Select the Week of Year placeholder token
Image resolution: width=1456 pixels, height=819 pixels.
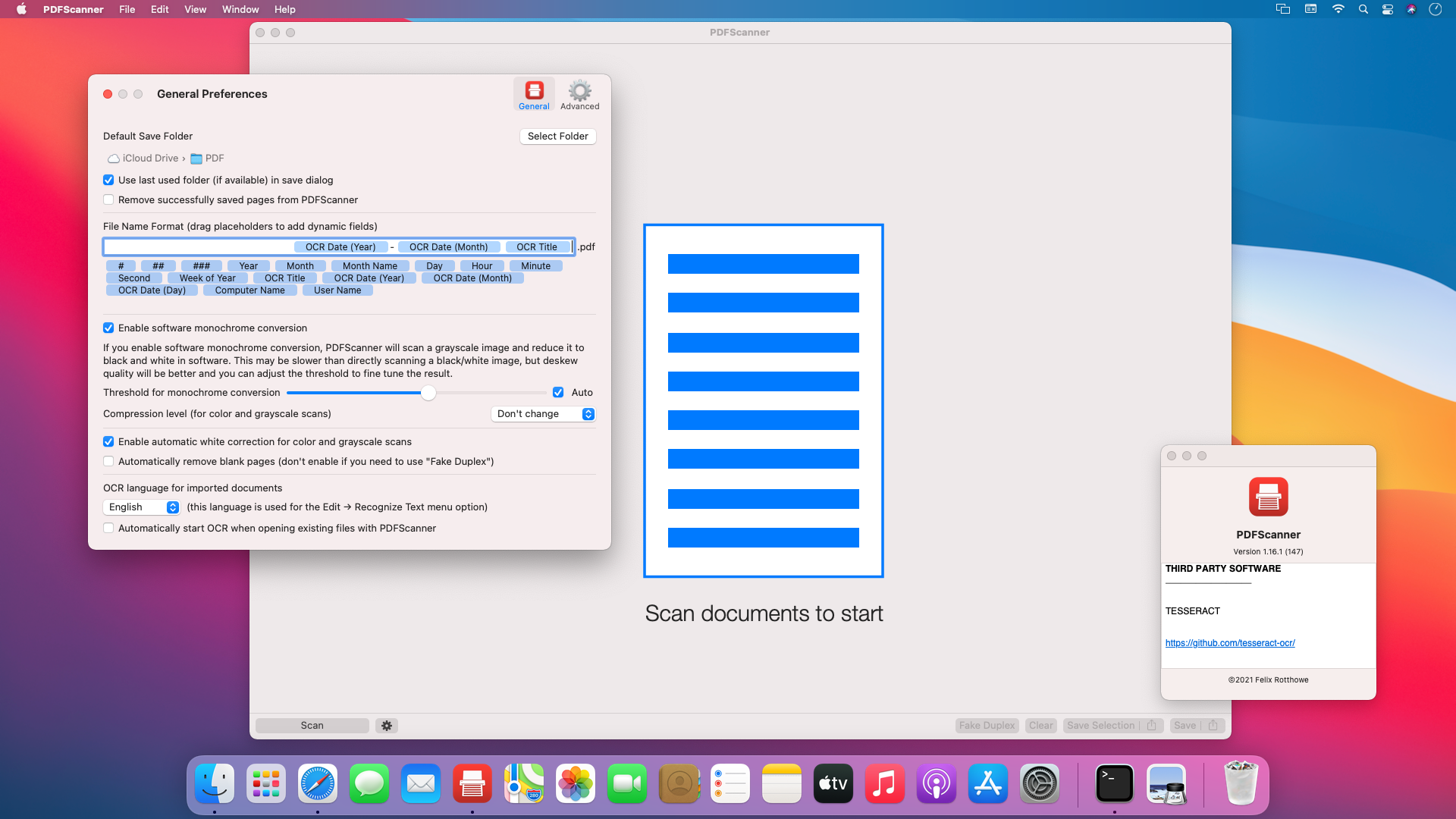click(208, 278)
